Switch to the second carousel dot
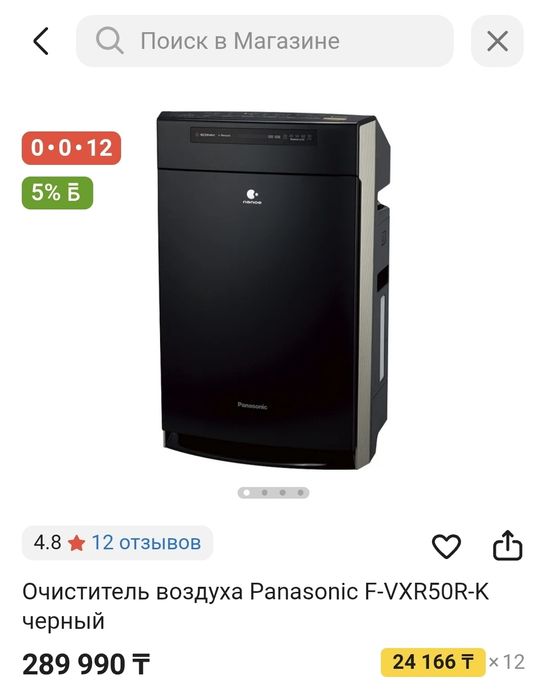 coord(264,493)
